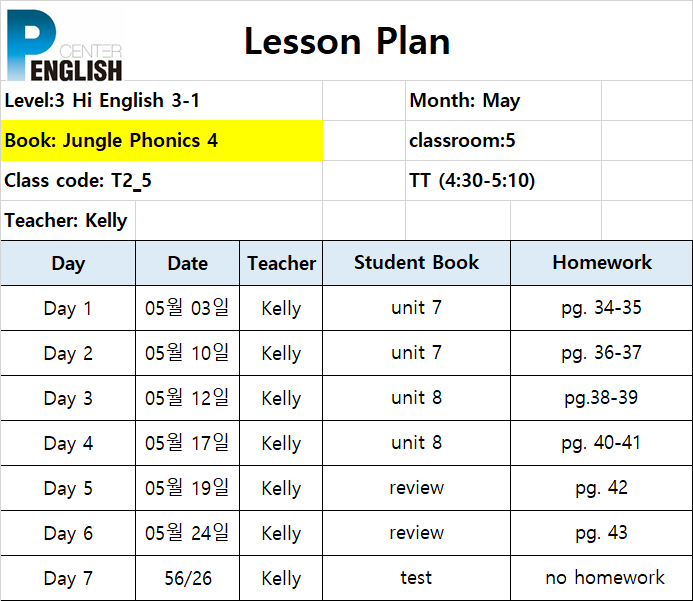The width and height of the screenshot is (693, 601).
Task: Click the Day 1 cell
Action: [68, 308]
